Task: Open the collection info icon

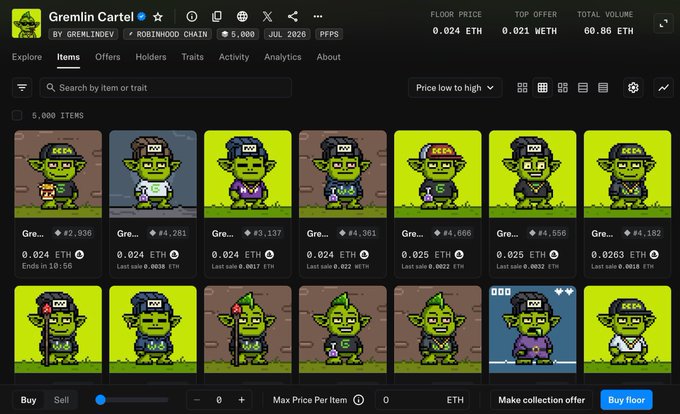Action: click(x=192, y=16)
